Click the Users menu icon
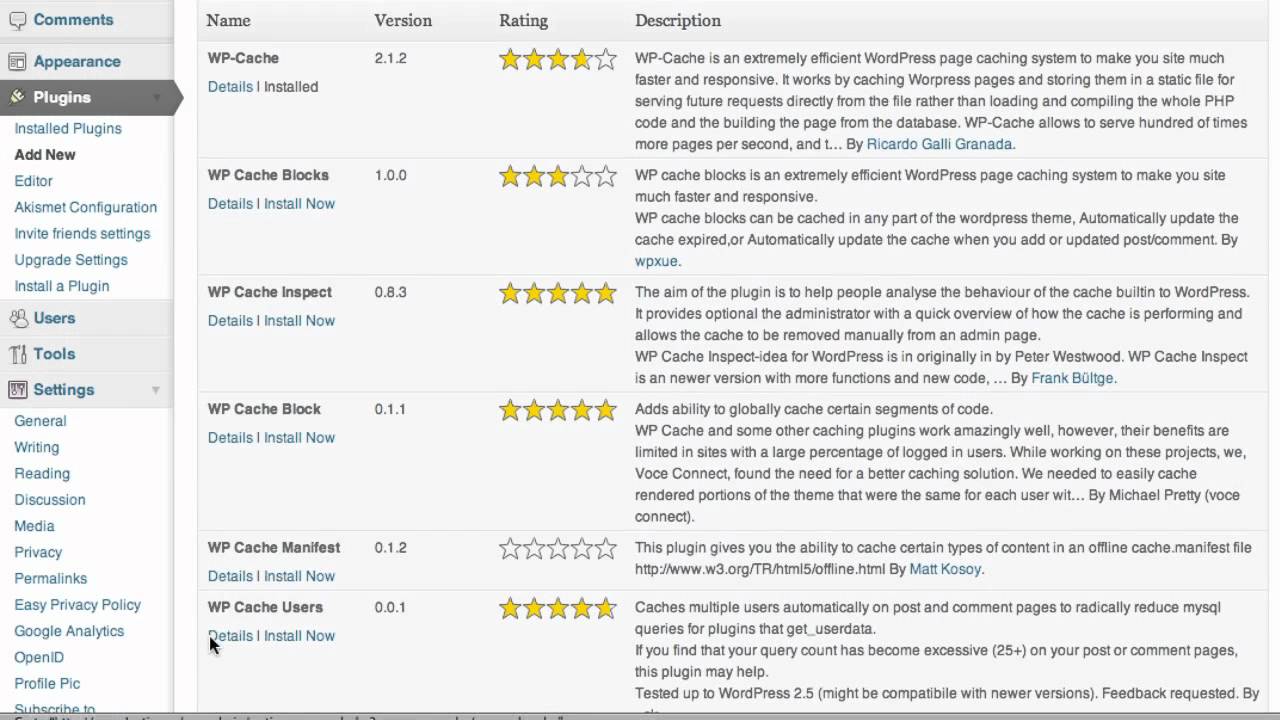 click(x=17, y=318)
